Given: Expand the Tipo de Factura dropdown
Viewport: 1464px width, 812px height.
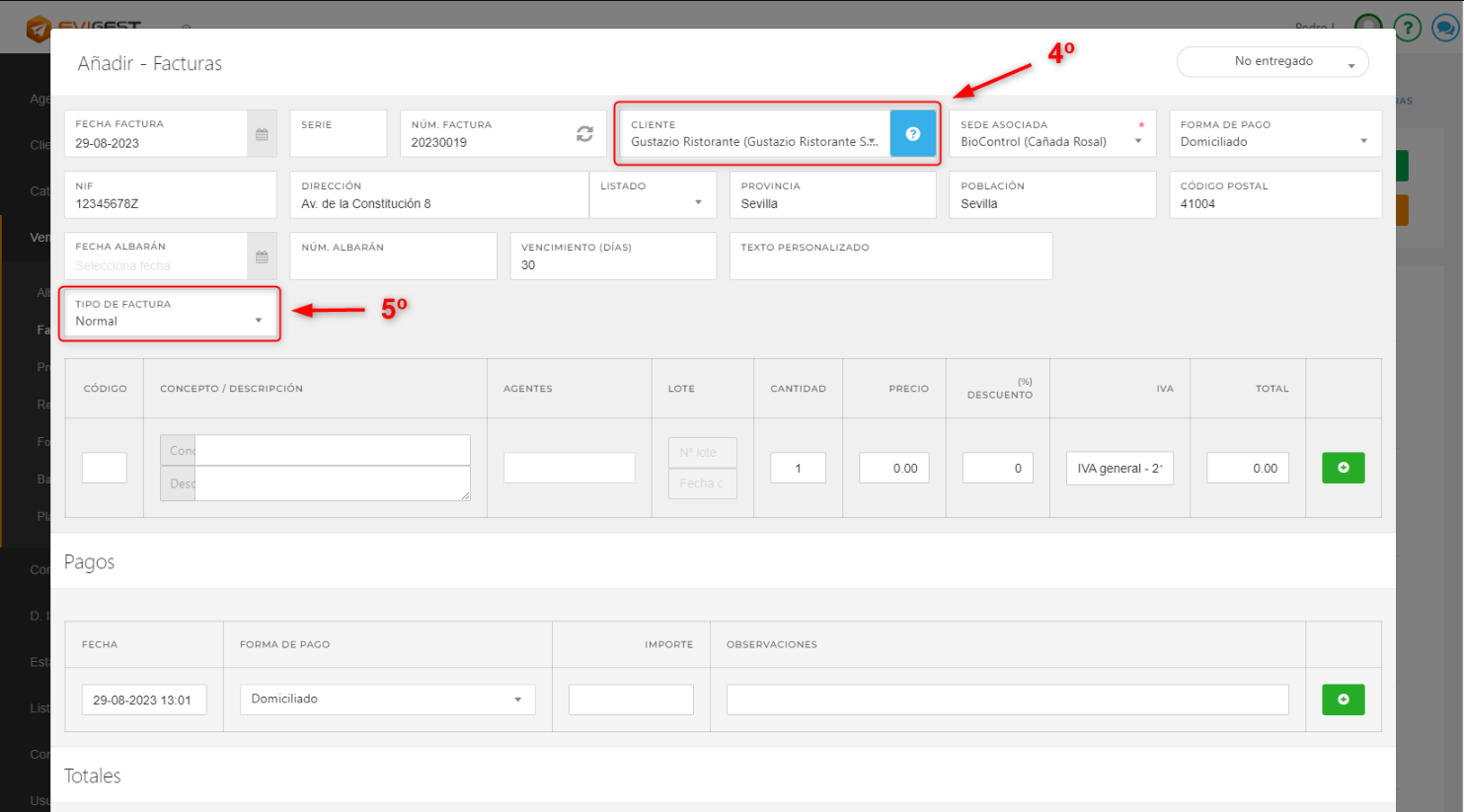Looking at the screenshot, I should click(169, 321).
